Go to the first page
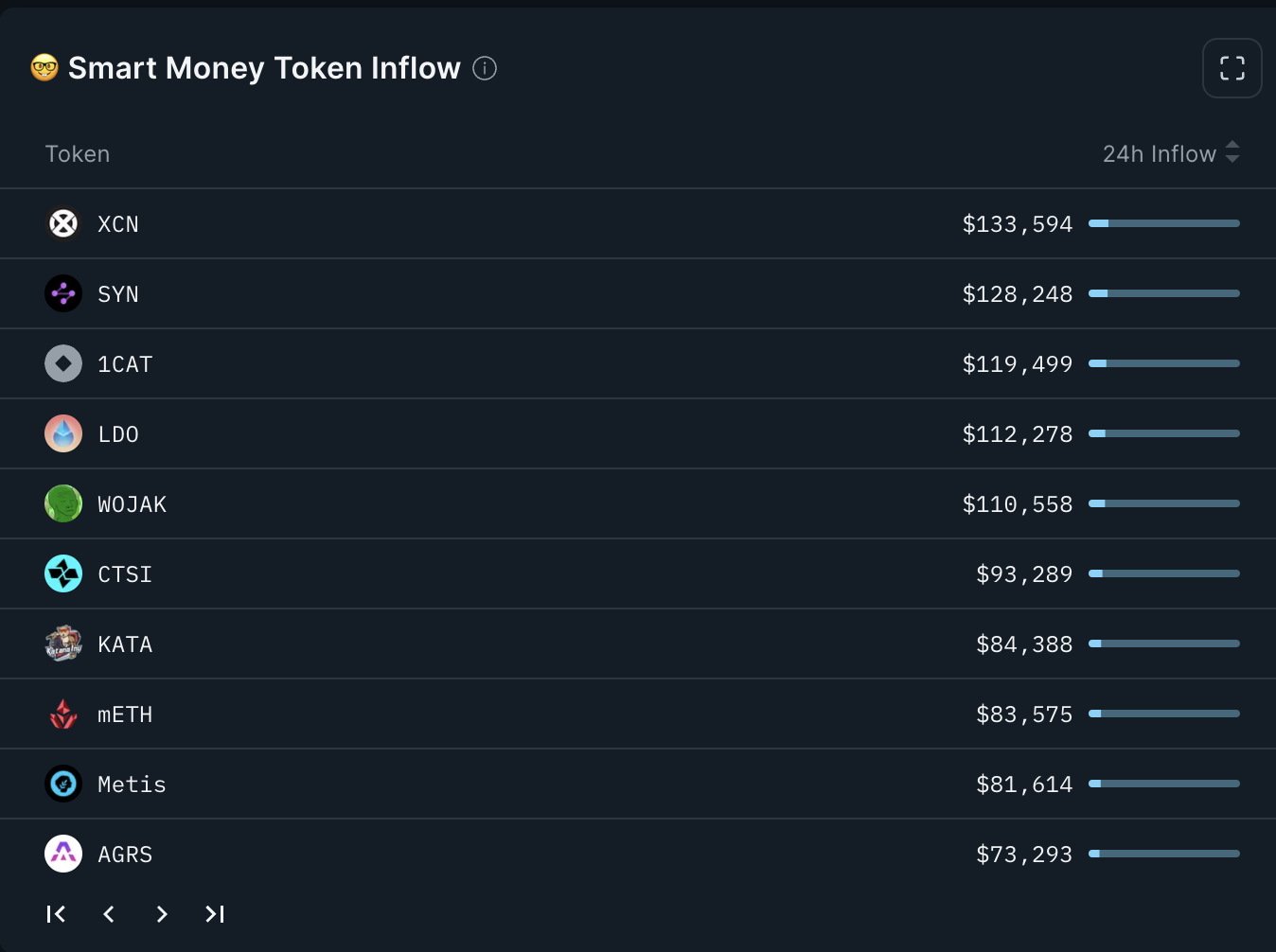This screenshot has width=1276, height=952. click(x=56, y=914)
